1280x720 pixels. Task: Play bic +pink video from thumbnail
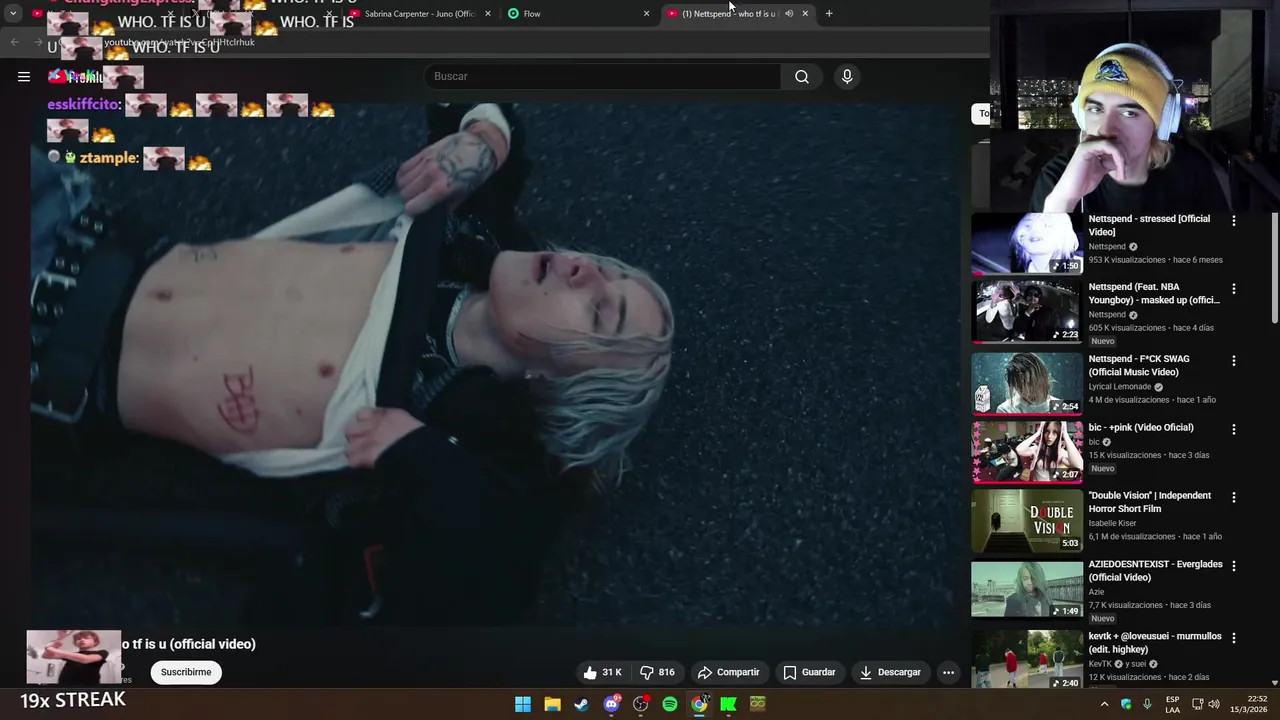(x=1027, y=451)
